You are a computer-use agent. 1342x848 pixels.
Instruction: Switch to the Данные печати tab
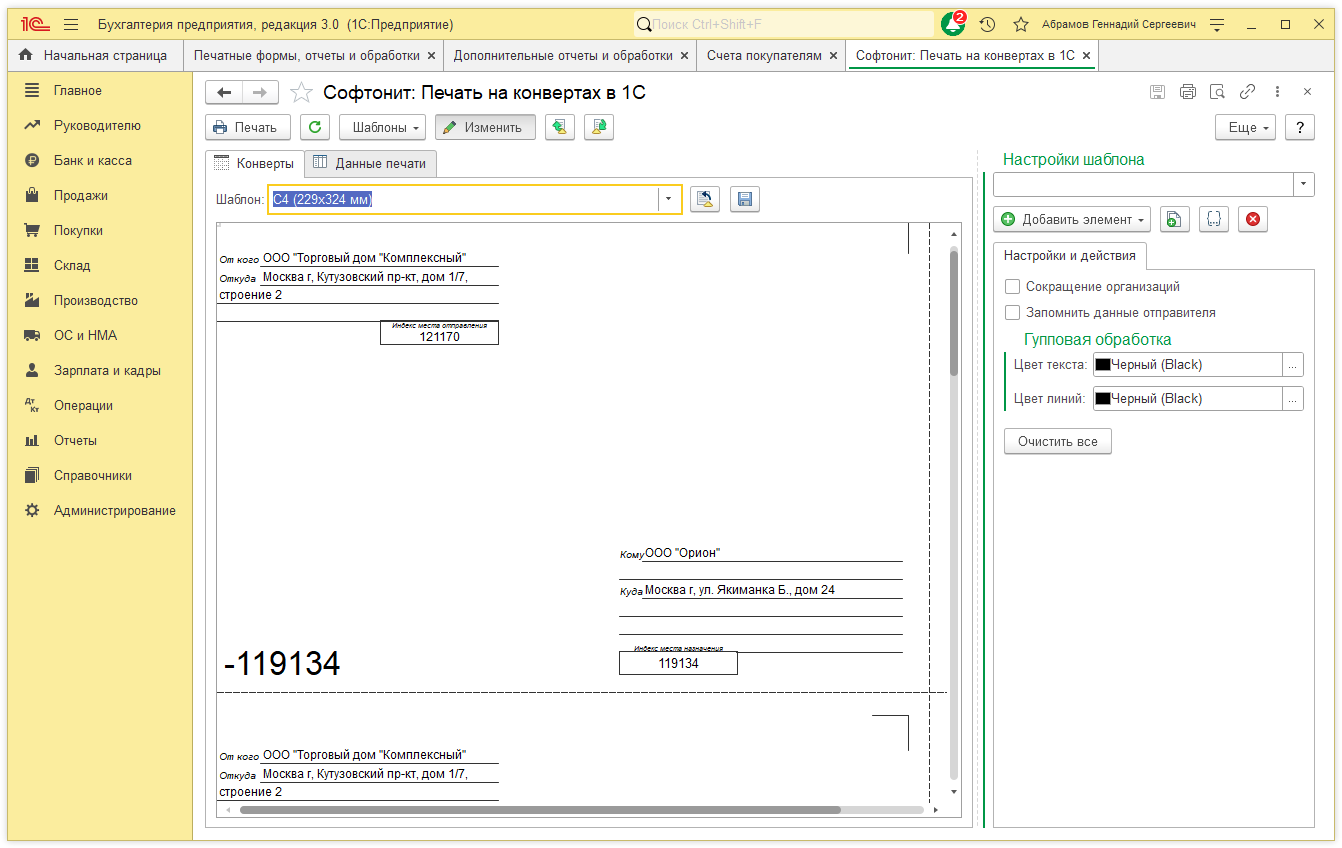370,163
